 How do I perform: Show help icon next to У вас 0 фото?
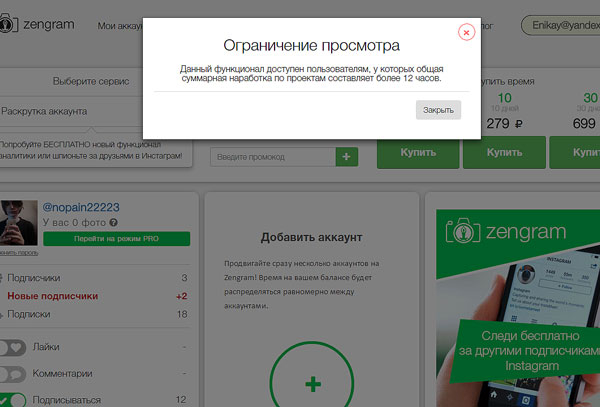coord(113,222)
